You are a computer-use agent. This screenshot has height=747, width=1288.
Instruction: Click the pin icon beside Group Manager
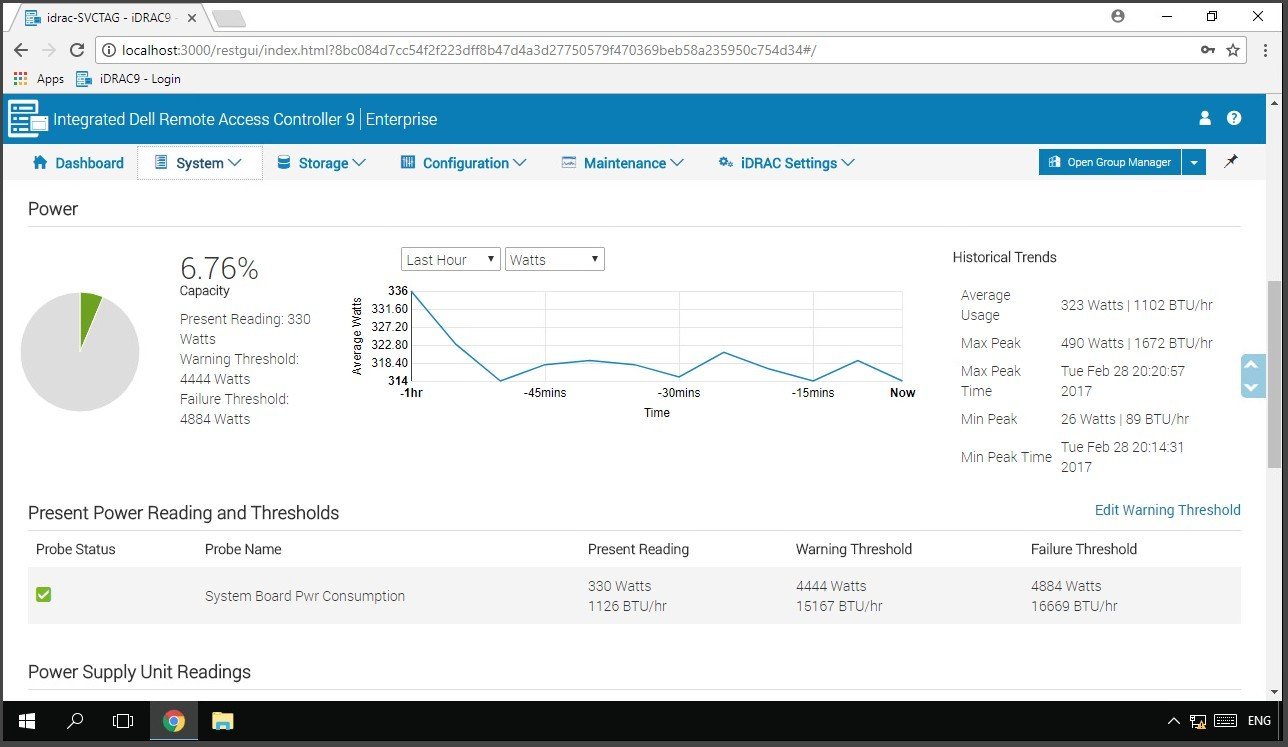[x=1231, y=162]
